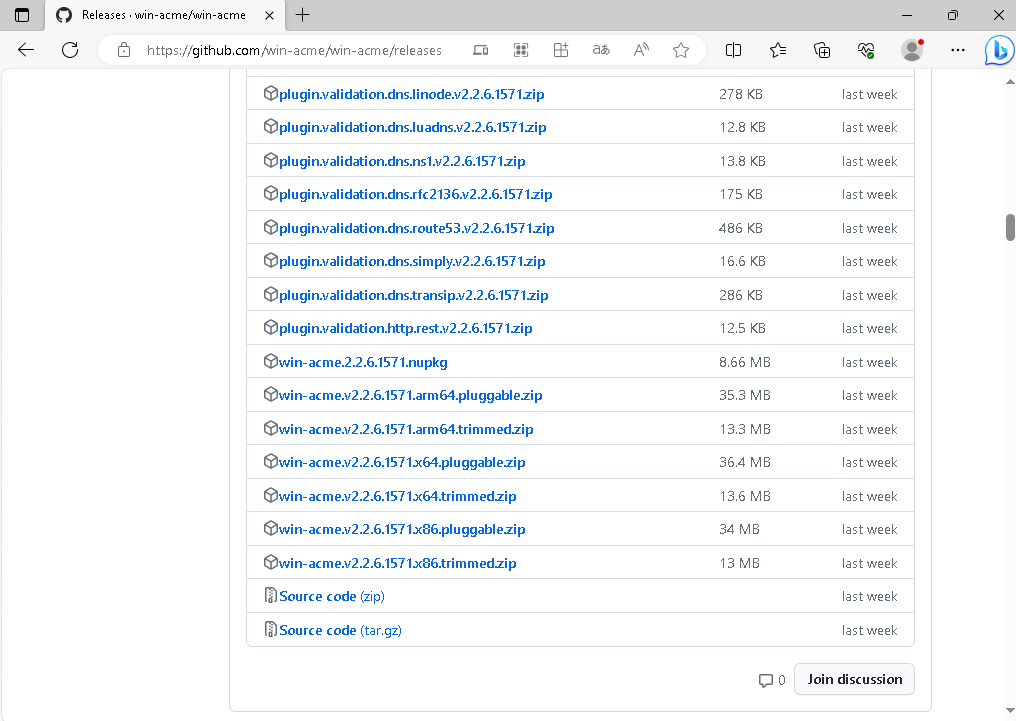This screenshot has height=721, width=1016.
Task: Open translate page icon
Action: [601, 50]
